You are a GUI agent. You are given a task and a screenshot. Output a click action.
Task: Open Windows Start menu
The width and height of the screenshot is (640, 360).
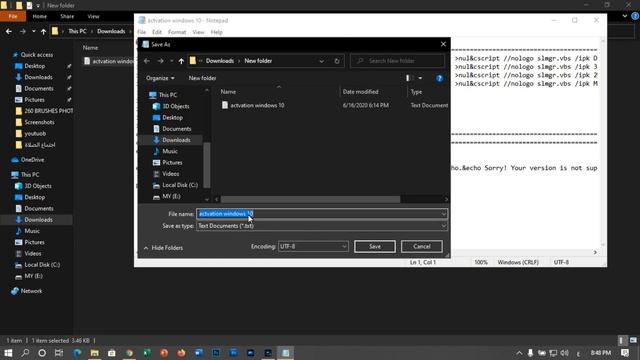[8, 353]
